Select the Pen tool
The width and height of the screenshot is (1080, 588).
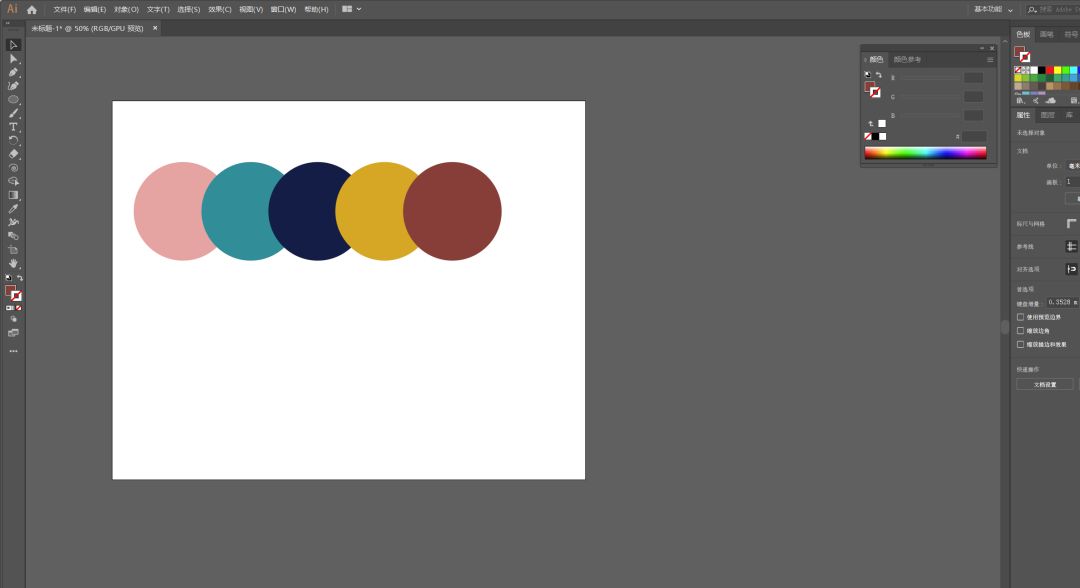pyautogui.click(x=13, y=72)
